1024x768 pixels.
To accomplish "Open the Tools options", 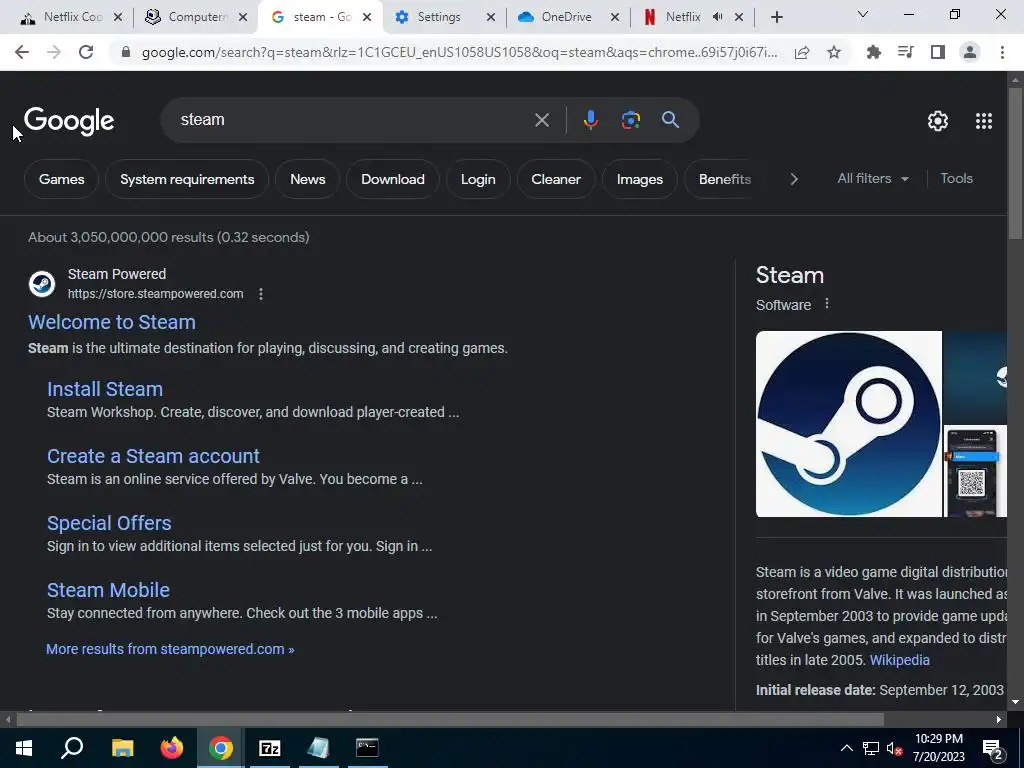I will click(956, 178).
